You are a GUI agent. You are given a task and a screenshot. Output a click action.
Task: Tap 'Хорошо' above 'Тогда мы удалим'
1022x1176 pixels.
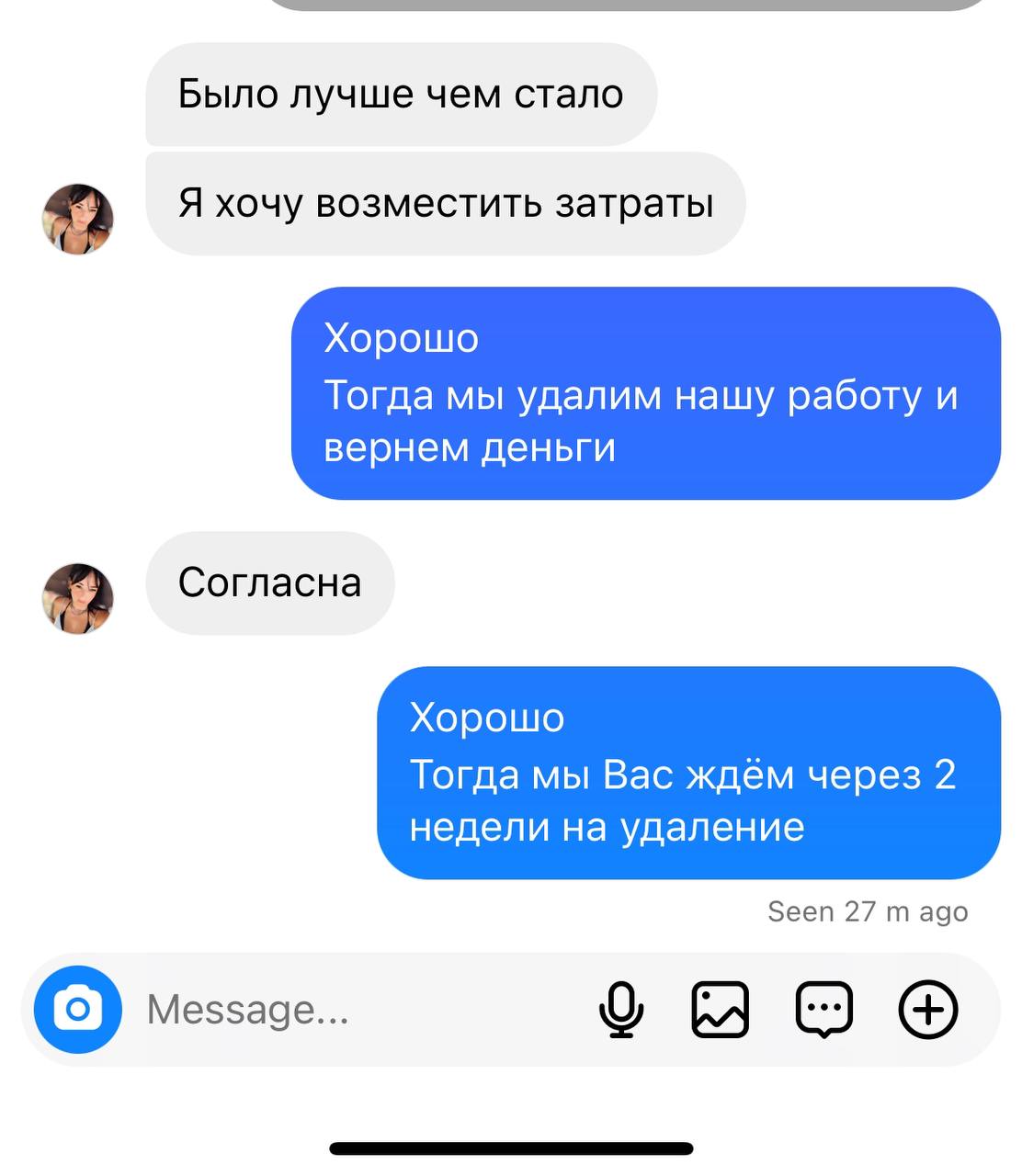402,338
